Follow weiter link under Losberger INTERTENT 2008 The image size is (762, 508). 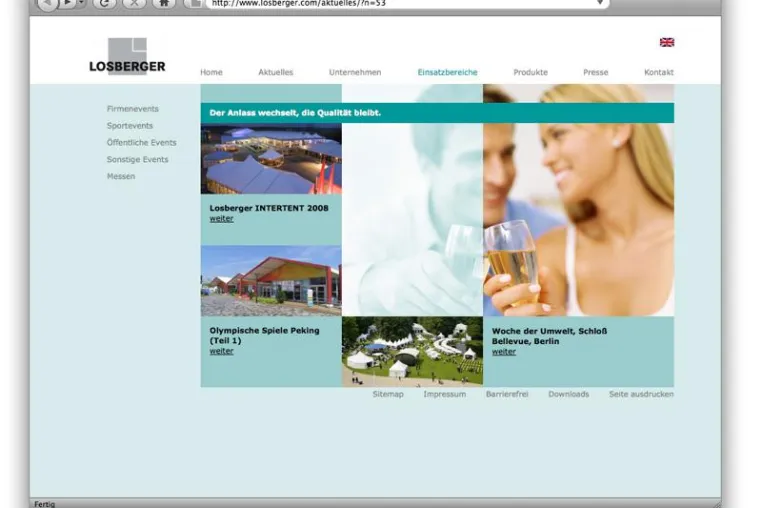coord(221,219)
